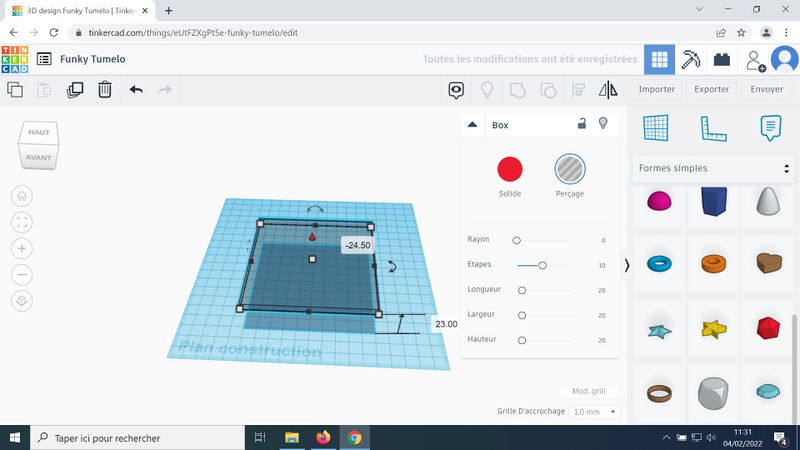
Task: Click the Mod. grill button
Action: pyautogui.click(x=589, y=391)
